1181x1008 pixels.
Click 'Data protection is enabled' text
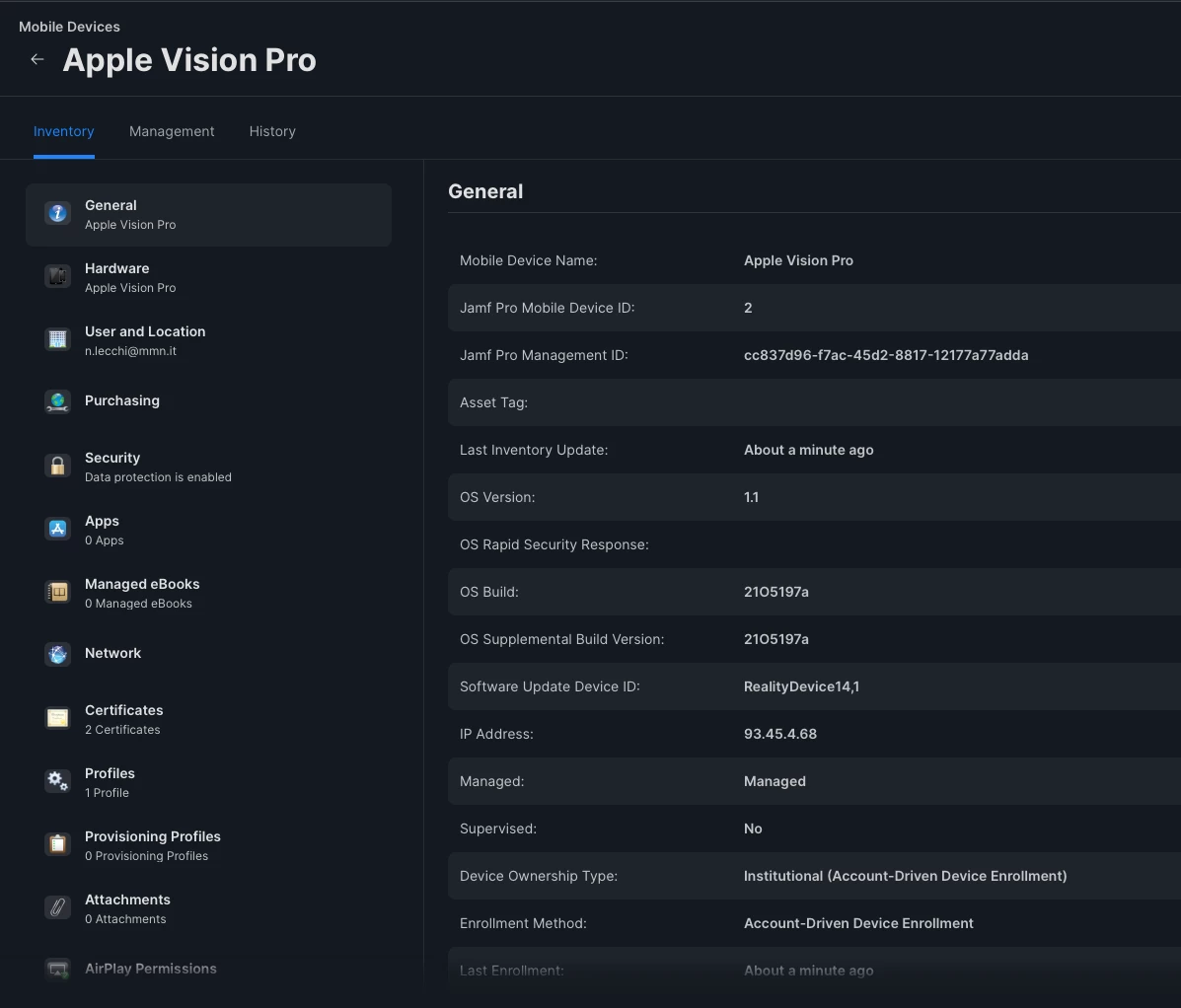point(158,477)
